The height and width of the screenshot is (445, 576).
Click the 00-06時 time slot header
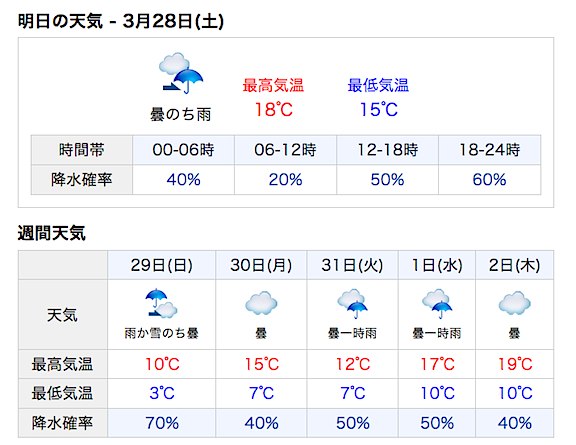pyautogui.click(x=183, y=150)
